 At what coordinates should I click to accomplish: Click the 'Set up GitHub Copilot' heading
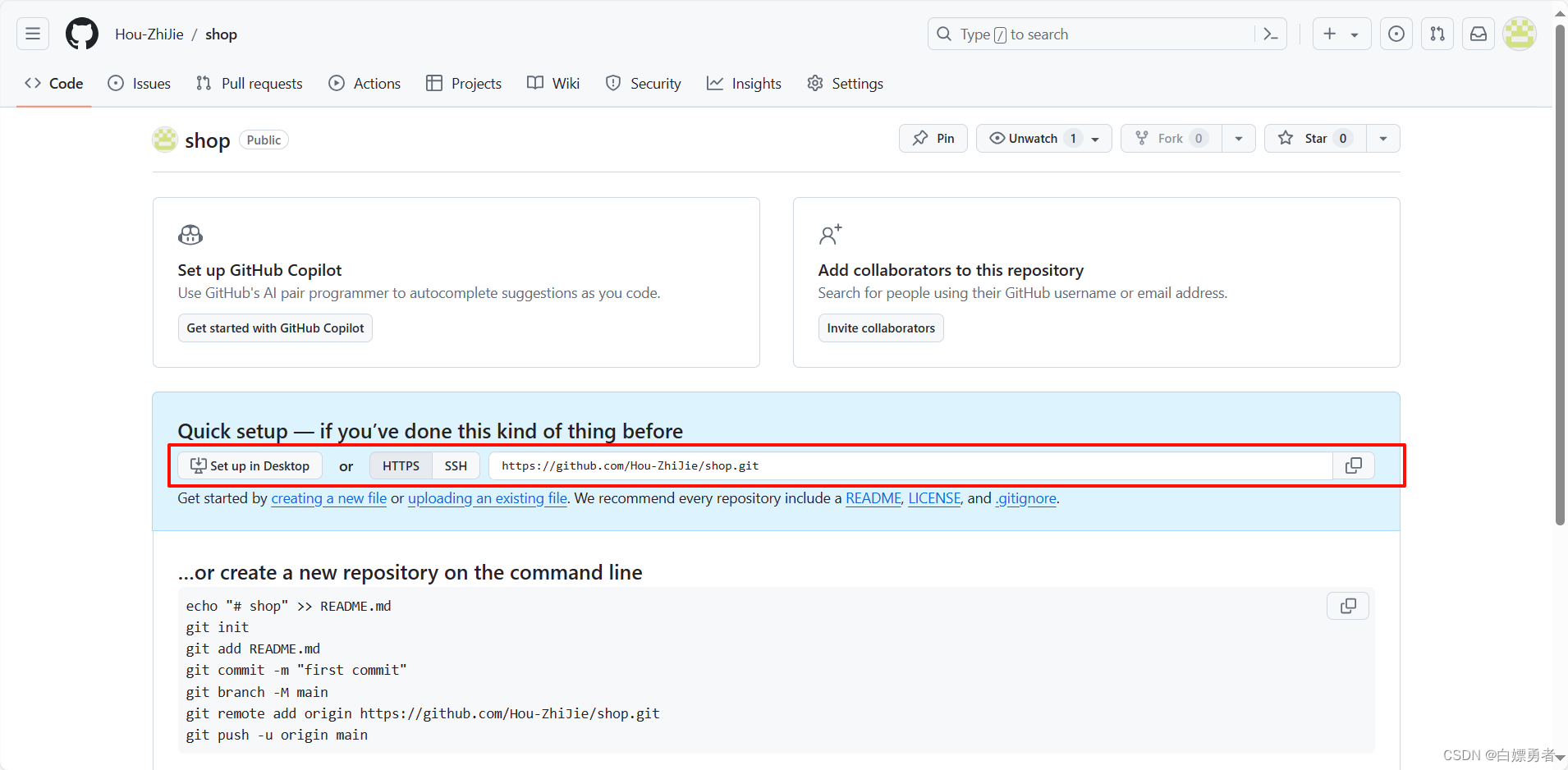coord(259,270)
